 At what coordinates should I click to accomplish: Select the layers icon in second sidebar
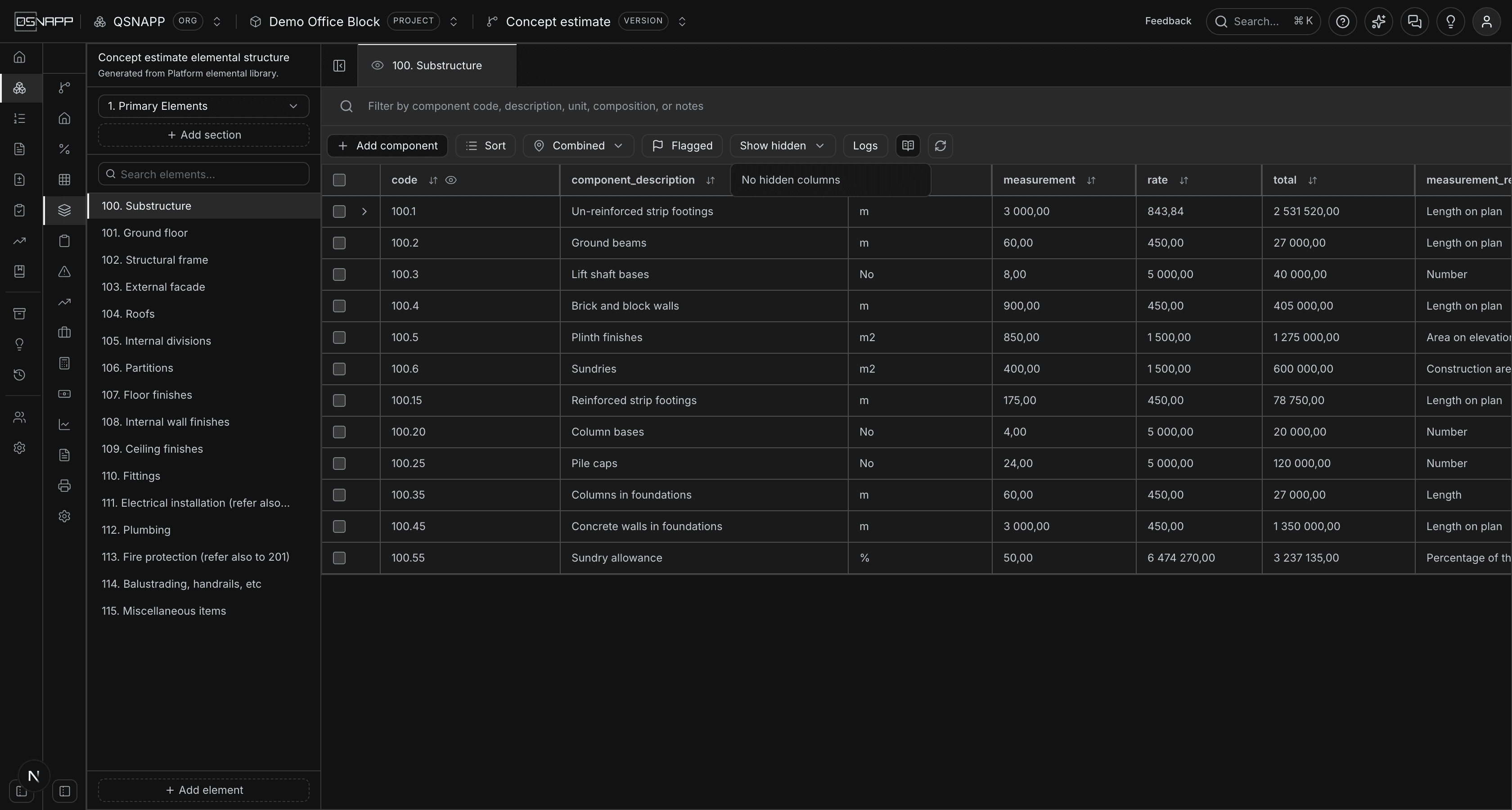(x=64, y=210)
